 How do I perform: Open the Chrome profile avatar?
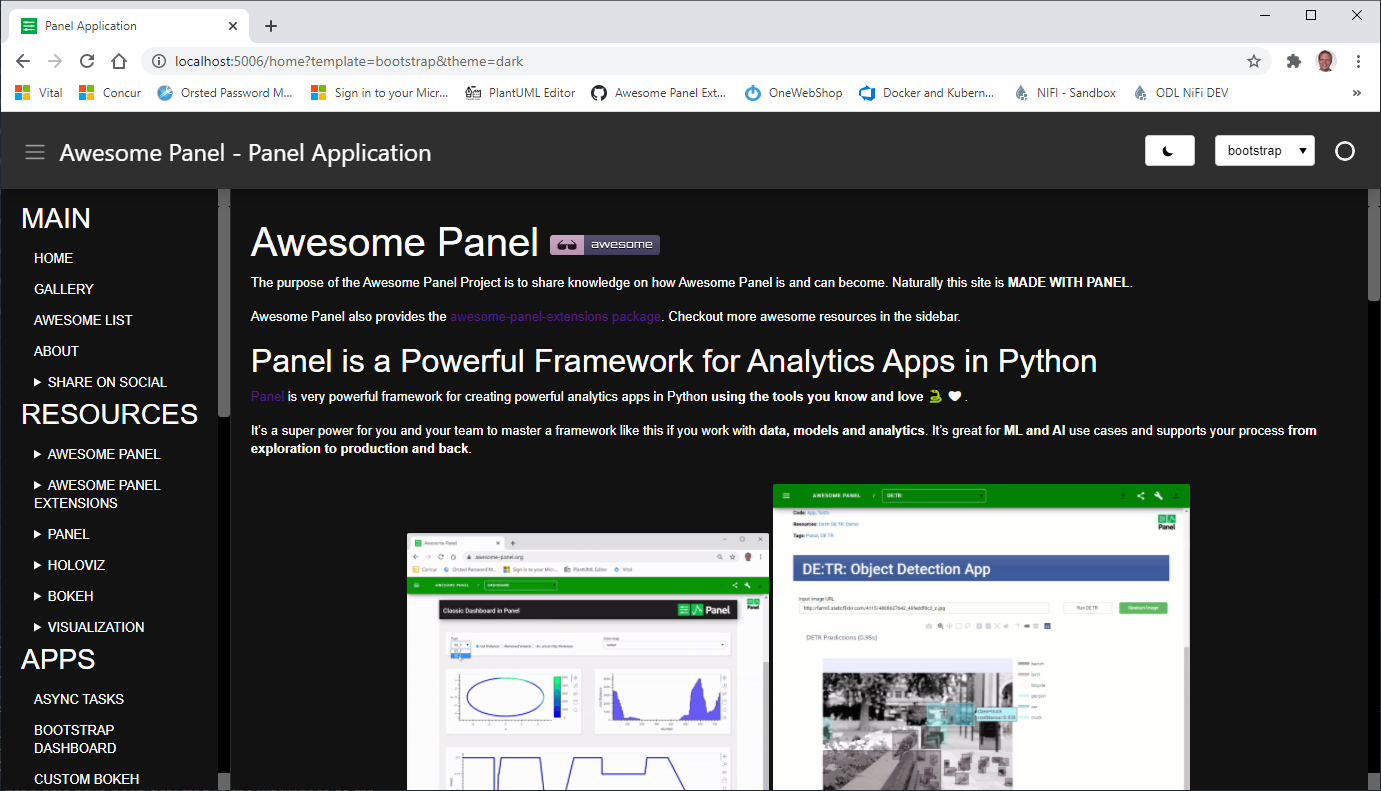click(x=1326, y=61)
